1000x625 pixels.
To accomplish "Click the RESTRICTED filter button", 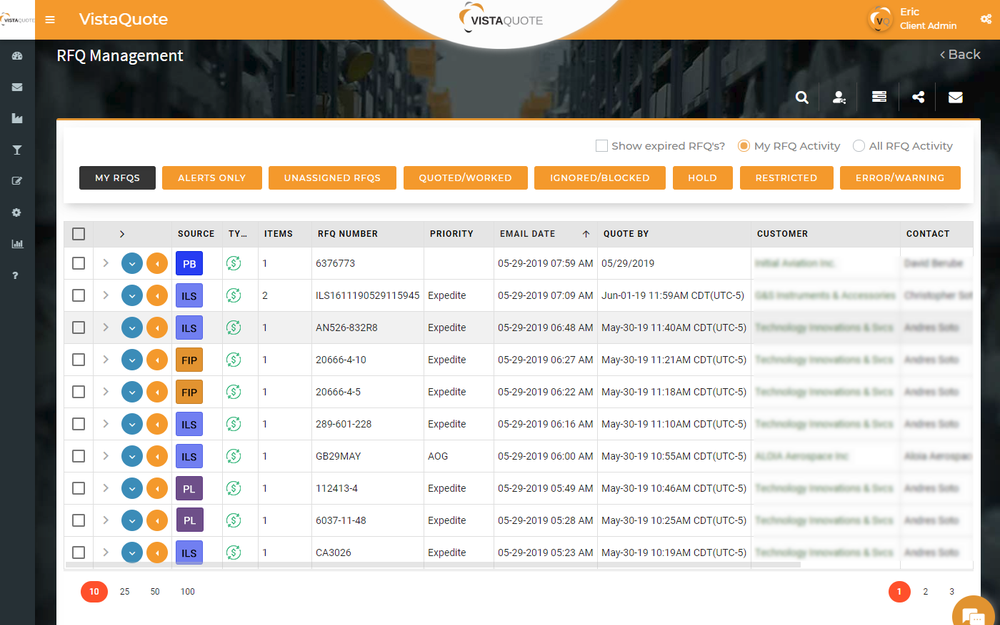I will click(786, 178).
